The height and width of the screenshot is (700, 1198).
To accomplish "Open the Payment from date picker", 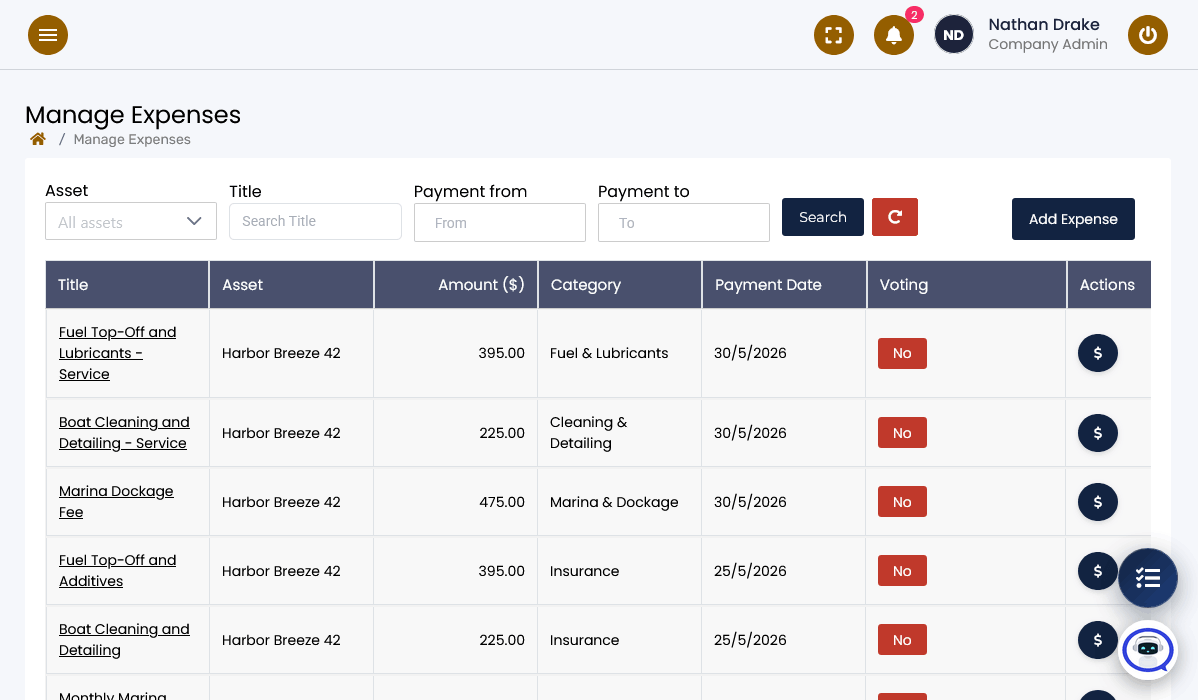I will pyautogui.click(x=500, y=222).
